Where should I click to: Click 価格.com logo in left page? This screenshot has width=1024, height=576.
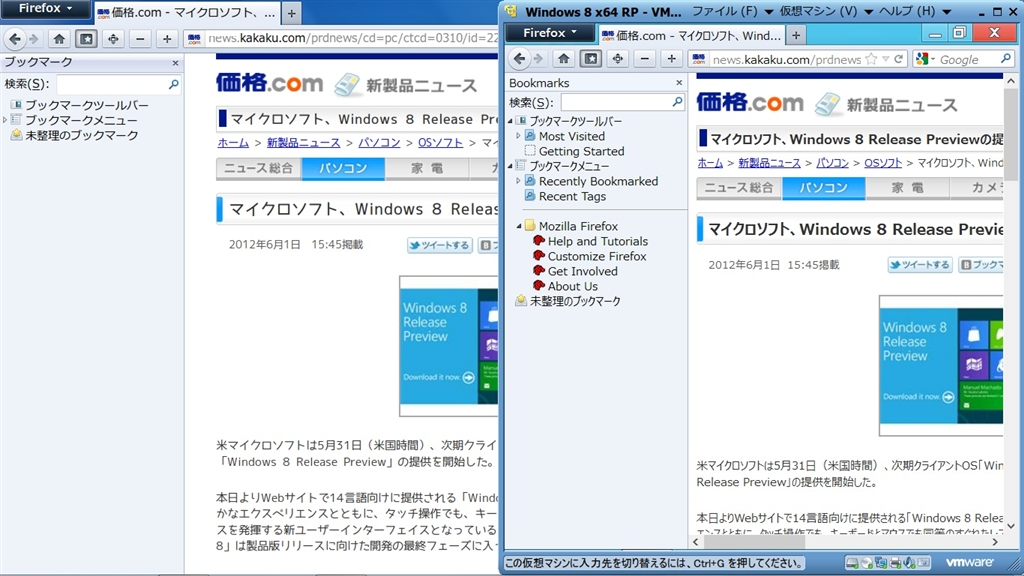(270, 84)
